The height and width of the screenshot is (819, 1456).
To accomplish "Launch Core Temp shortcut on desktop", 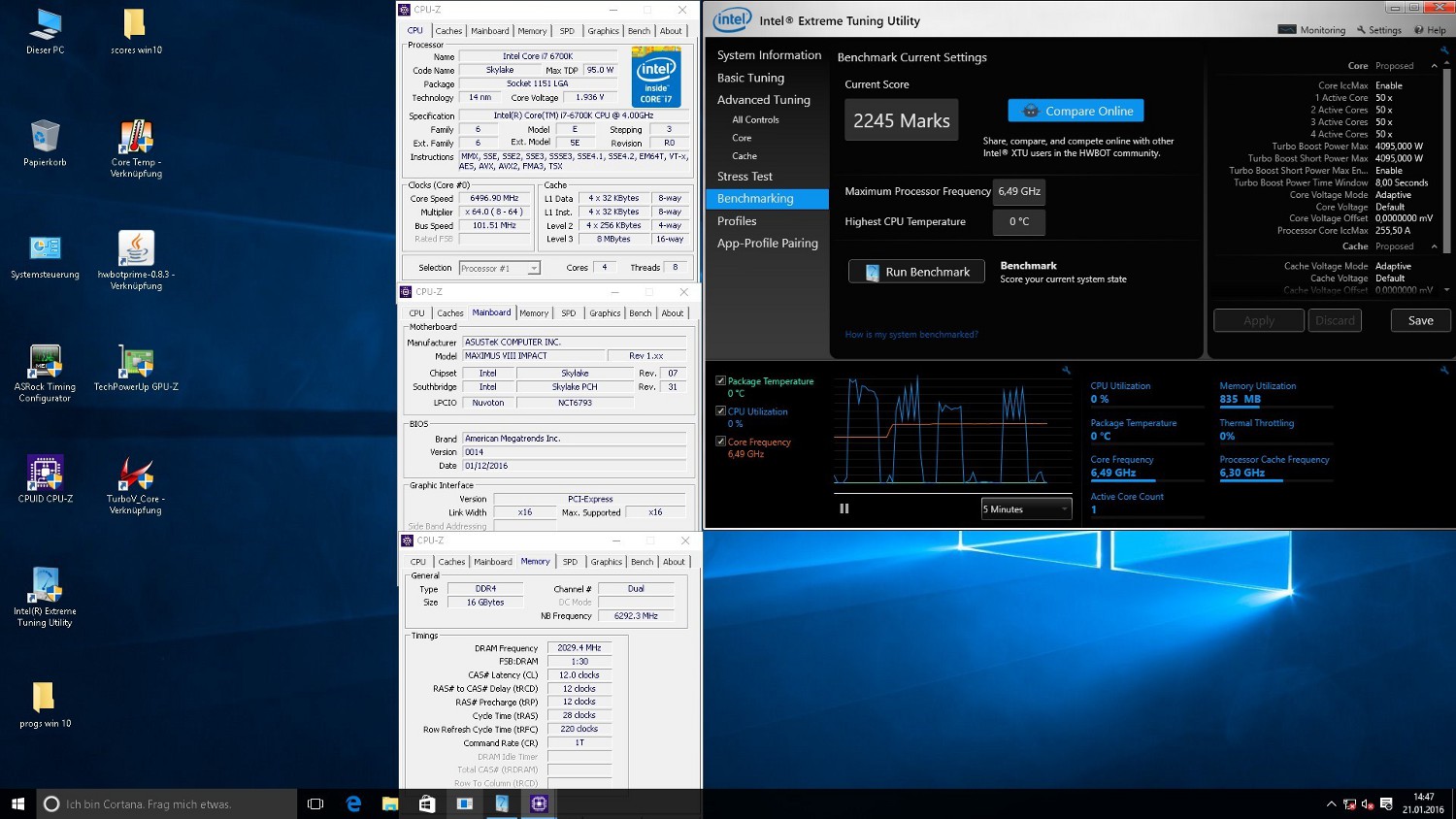I will click(136, 148).
